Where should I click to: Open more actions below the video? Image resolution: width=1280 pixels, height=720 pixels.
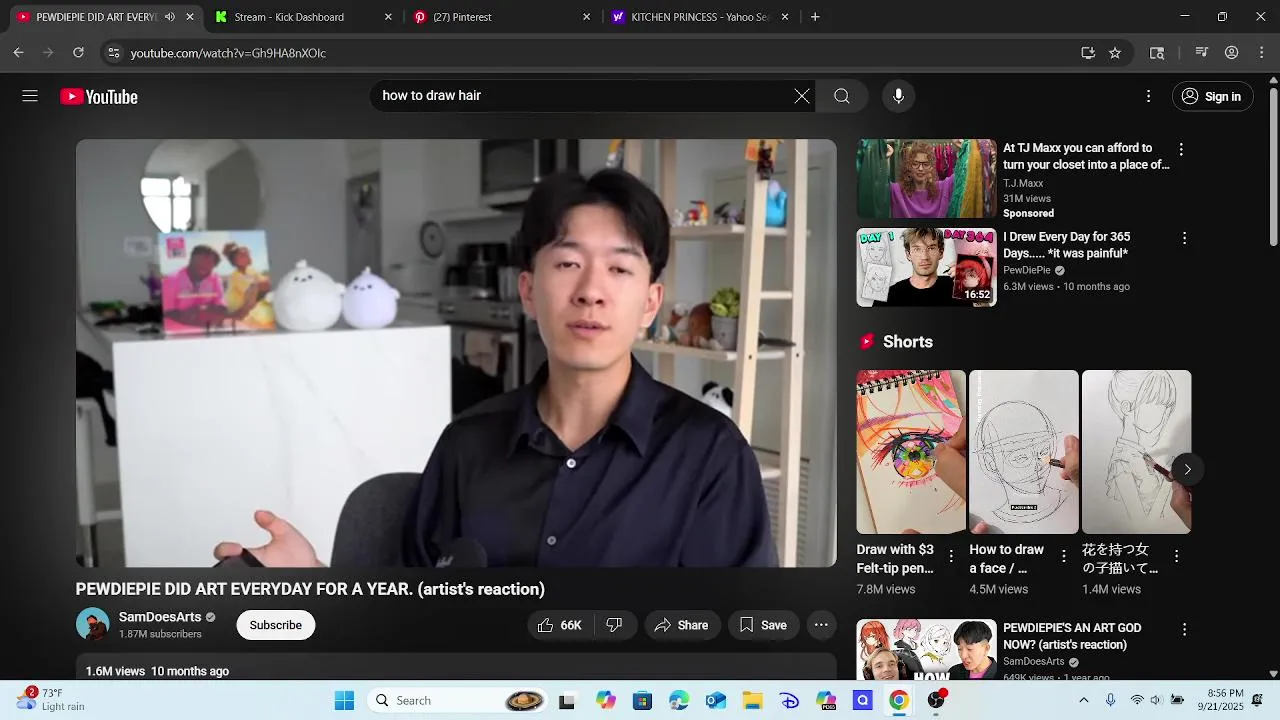[821, 625]
